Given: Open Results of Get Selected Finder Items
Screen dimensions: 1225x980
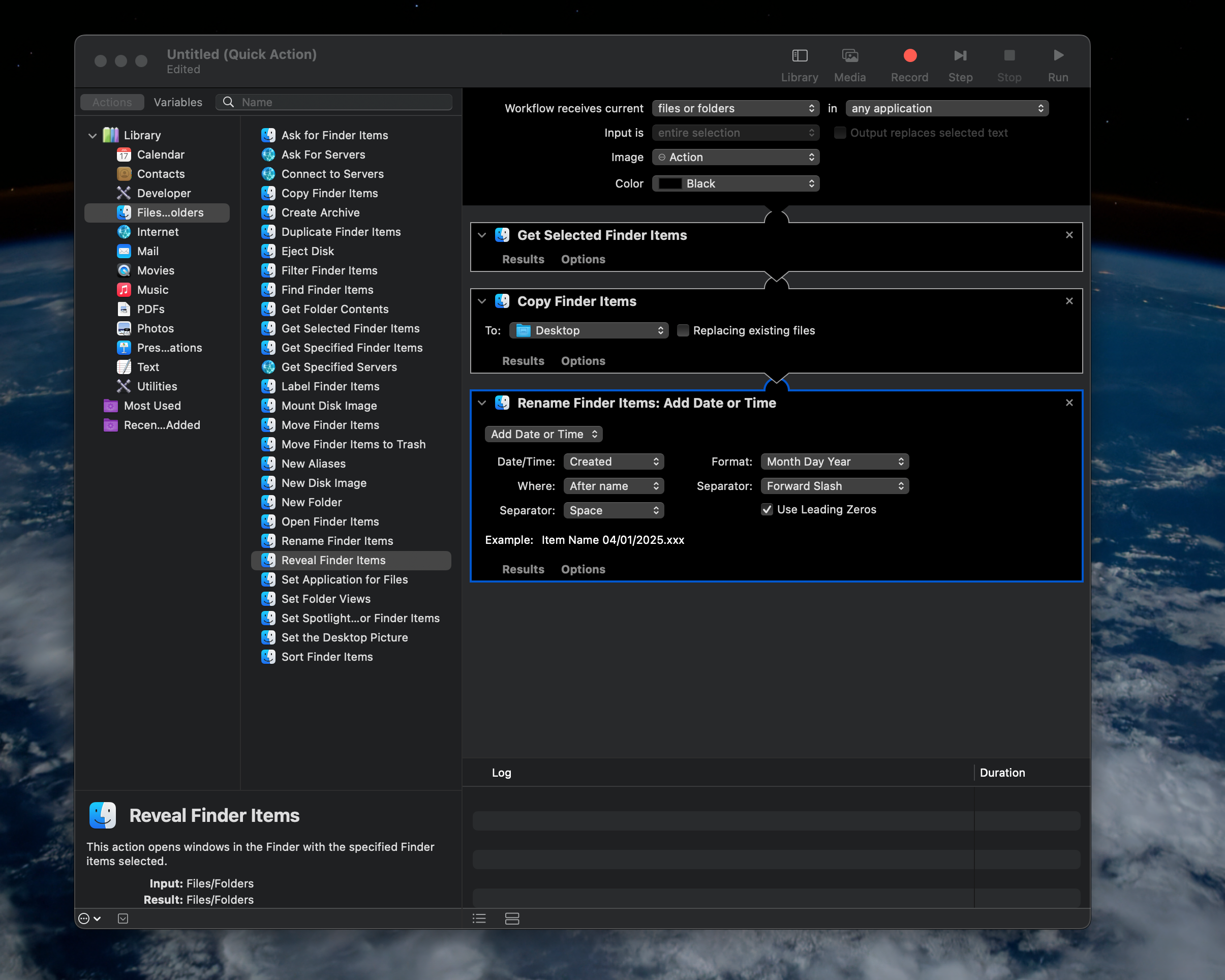Looking at the screenshot, I should pos(523,260).
